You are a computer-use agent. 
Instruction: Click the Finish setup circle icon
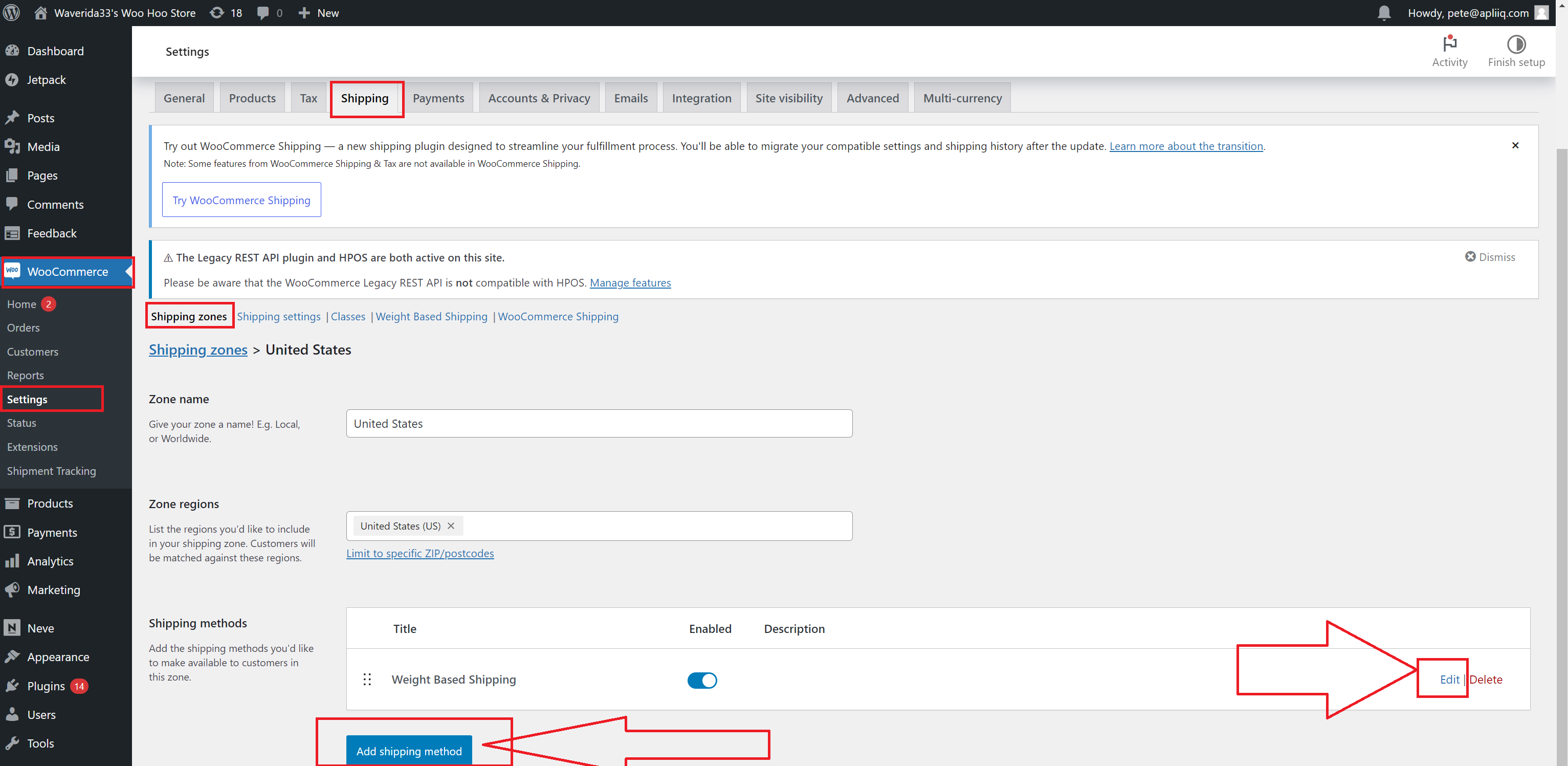click(x=1516, y=45)
